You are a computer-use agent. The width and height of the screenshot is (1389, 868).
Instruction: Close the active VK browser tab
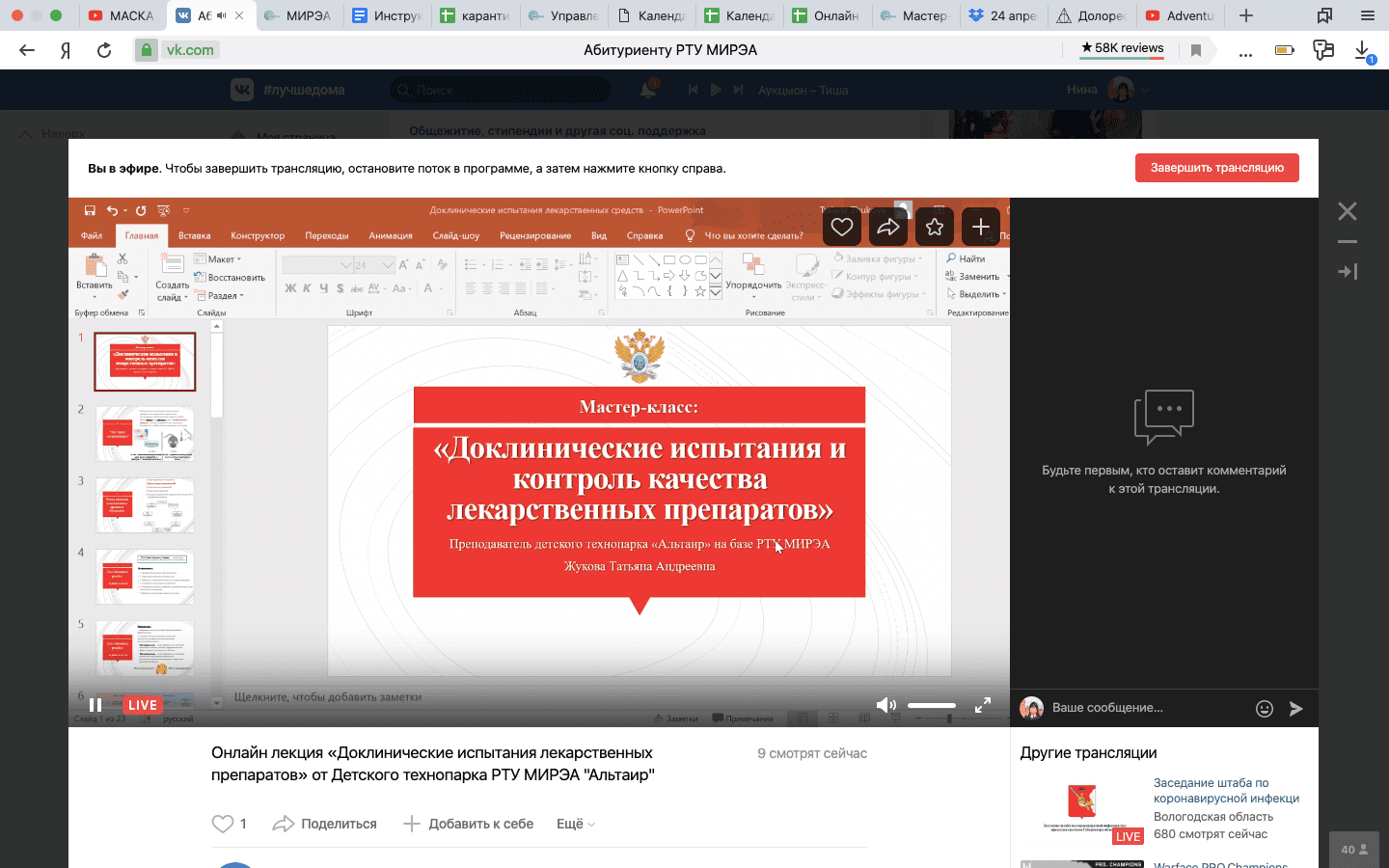tap(239, 15)
